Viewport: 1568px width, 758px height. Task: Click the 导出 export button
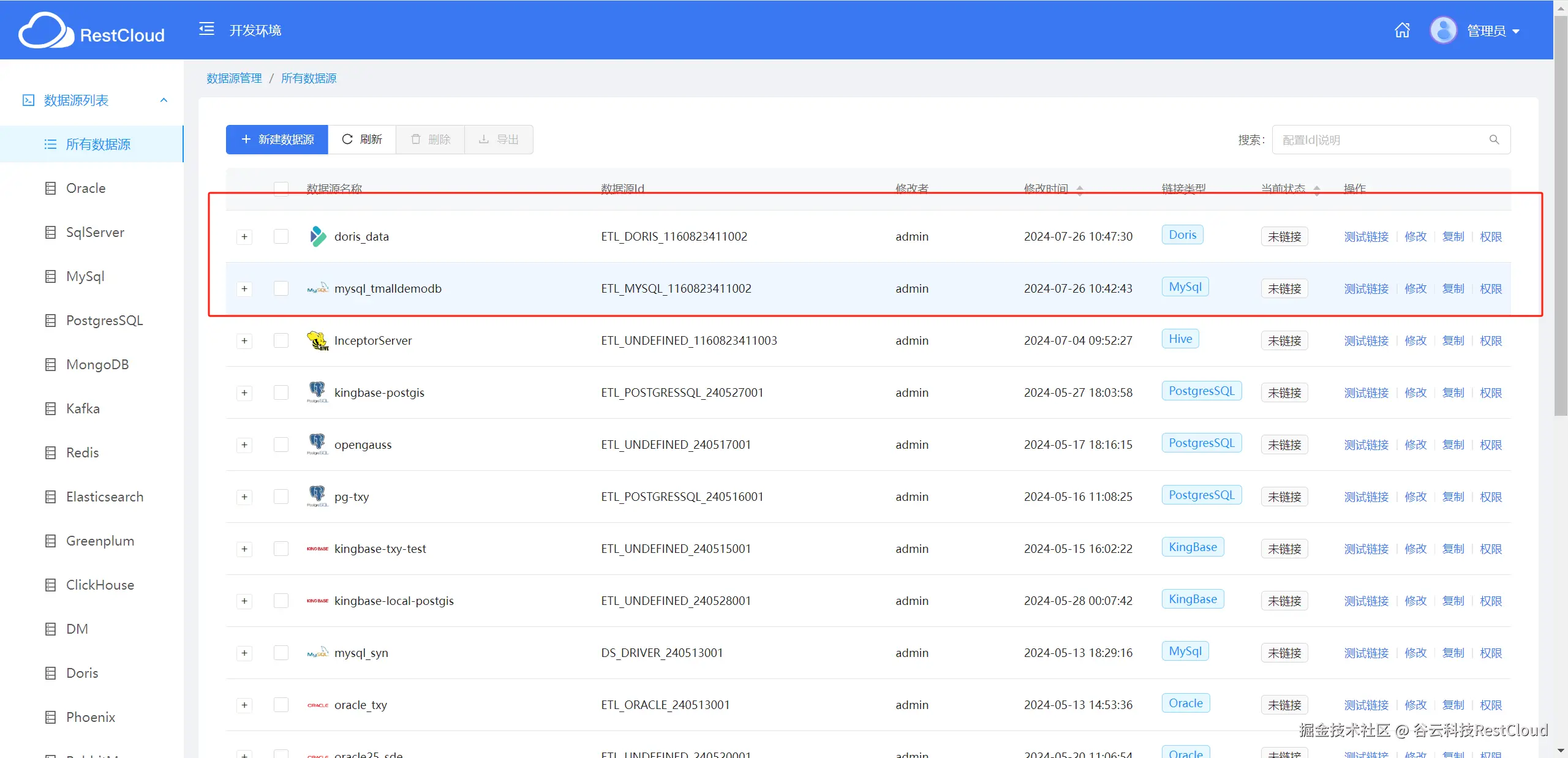[499, 140]
